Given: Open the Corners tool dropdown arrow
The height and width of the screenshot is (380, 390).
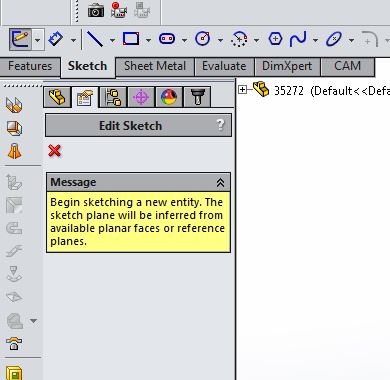Looking at the screenshot, I should (x=33, y=321).
